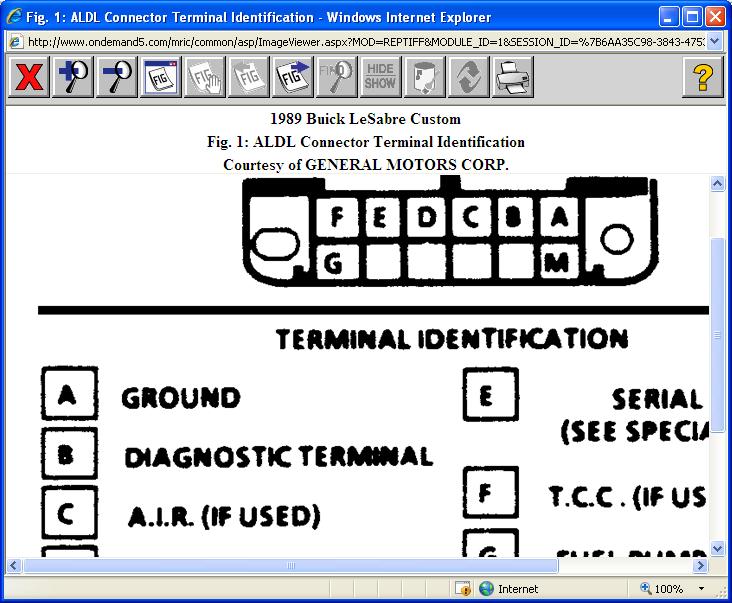732x603 pixels.
Task: Click the vertical scrollbar up arrow
Action: (718, 183)
